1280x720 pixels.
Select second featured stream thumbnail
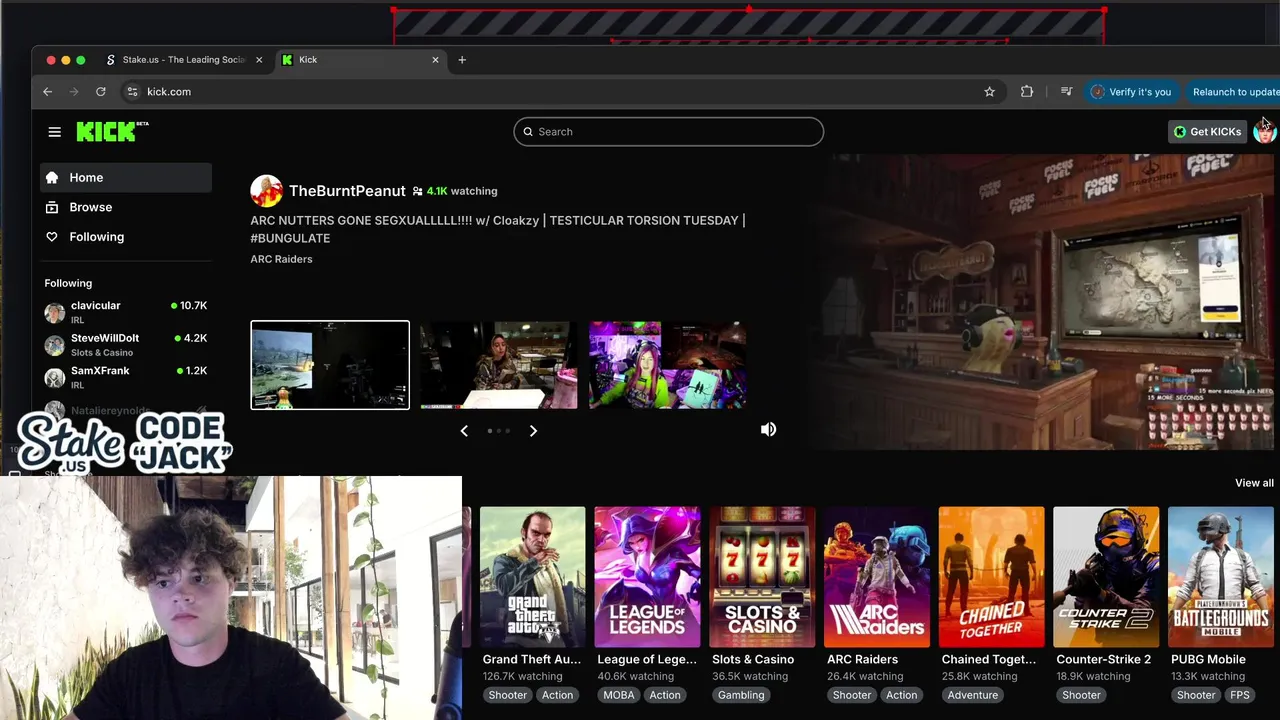pyautogui.click(x=499, y=365)
